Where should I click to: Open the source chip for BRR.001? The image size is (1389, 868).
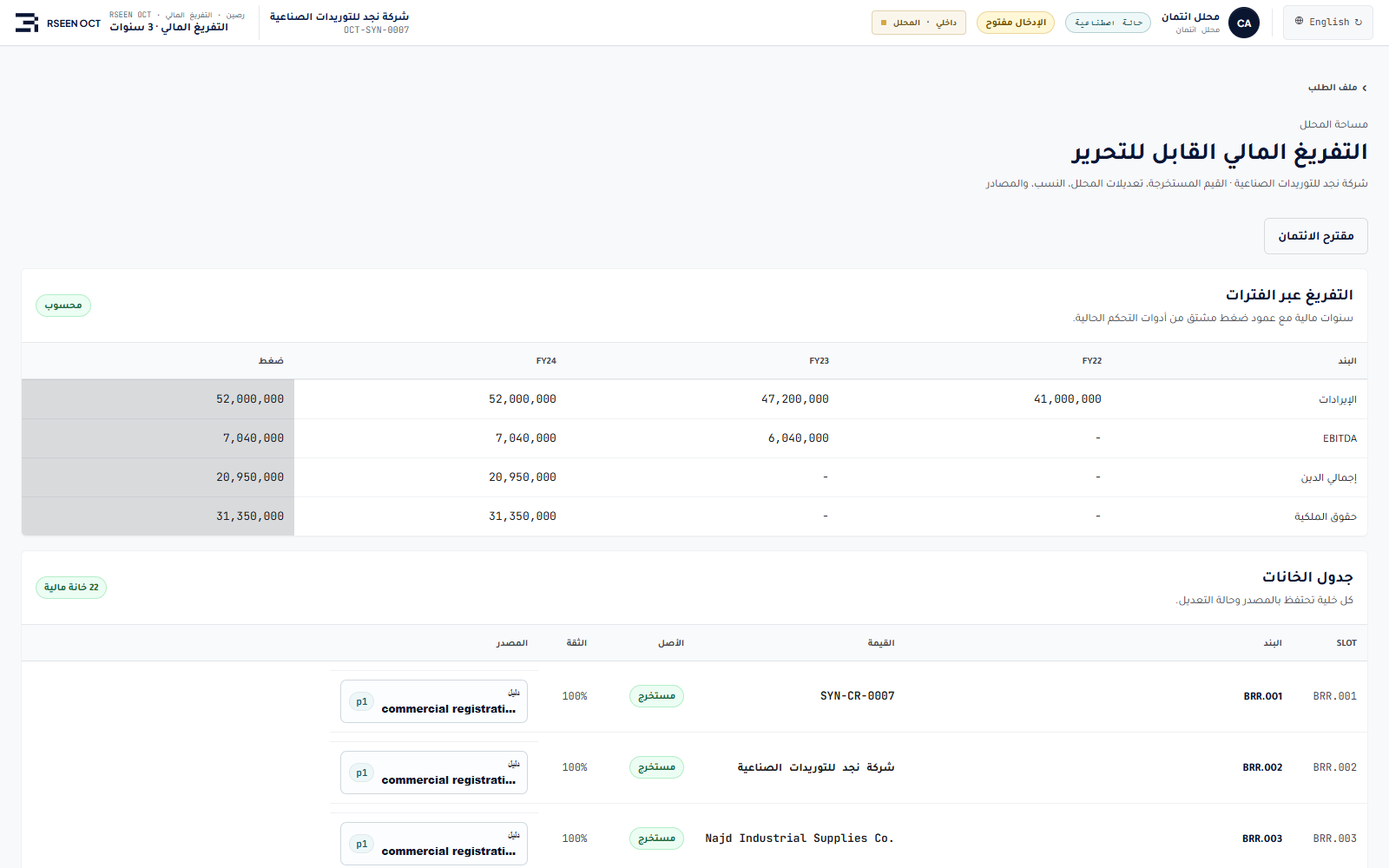(434, 701)
